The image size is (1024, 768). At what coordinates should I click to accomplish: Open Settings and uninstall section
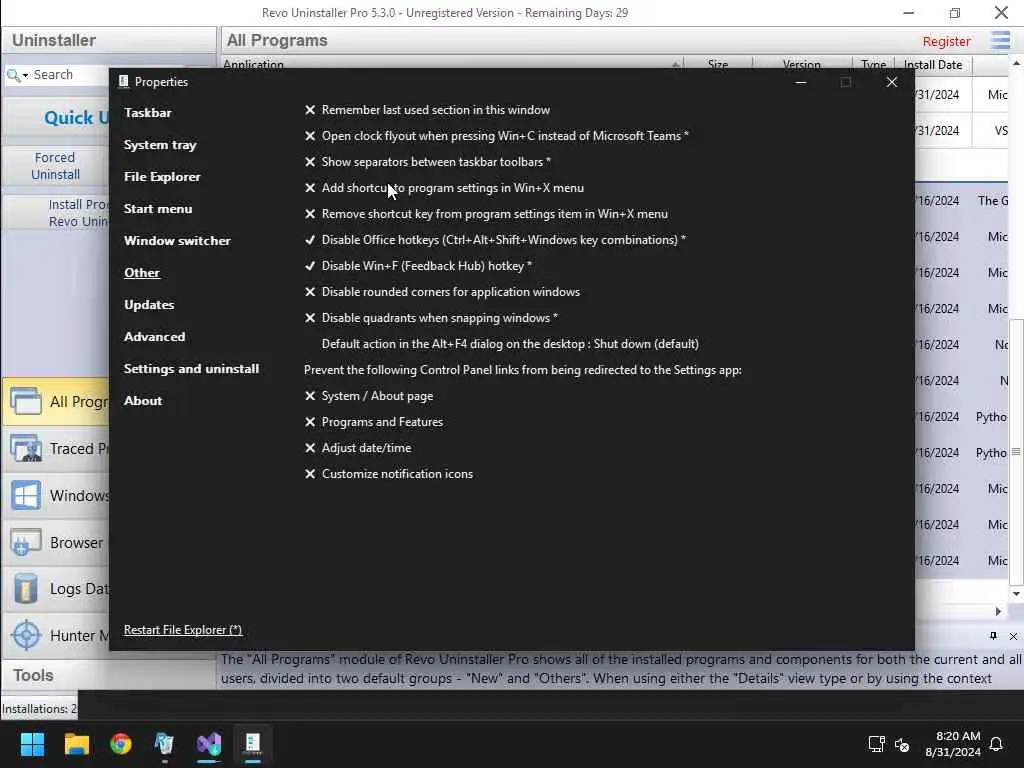pyautogui.click(x=191, y=369)
